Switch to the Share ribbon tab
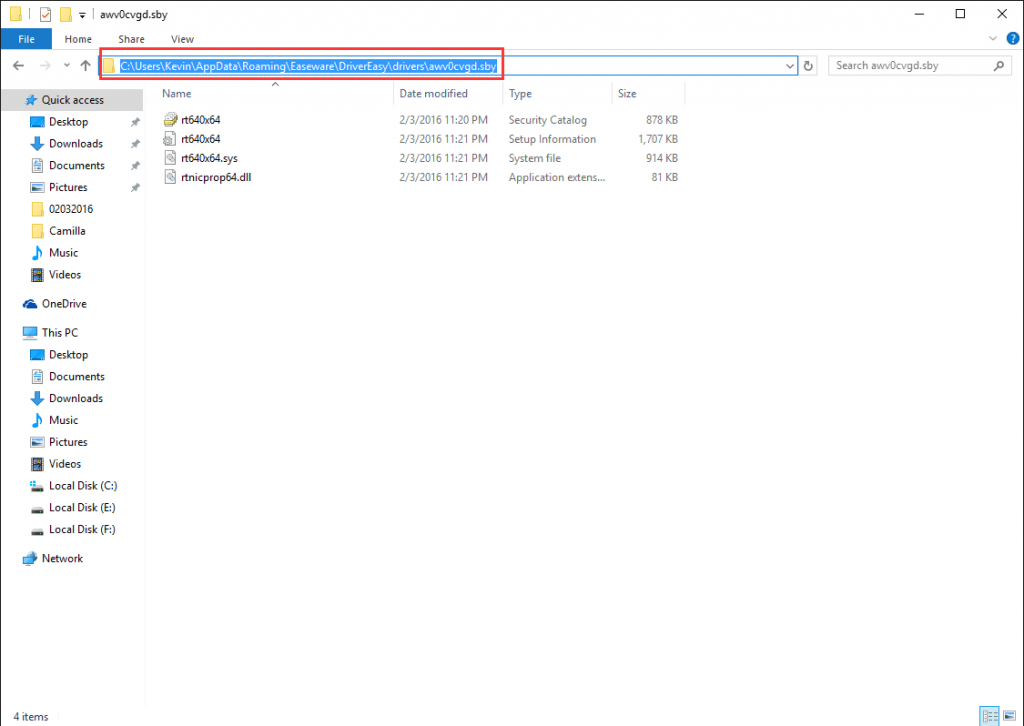1024x726 pixels. coord(131,38)
